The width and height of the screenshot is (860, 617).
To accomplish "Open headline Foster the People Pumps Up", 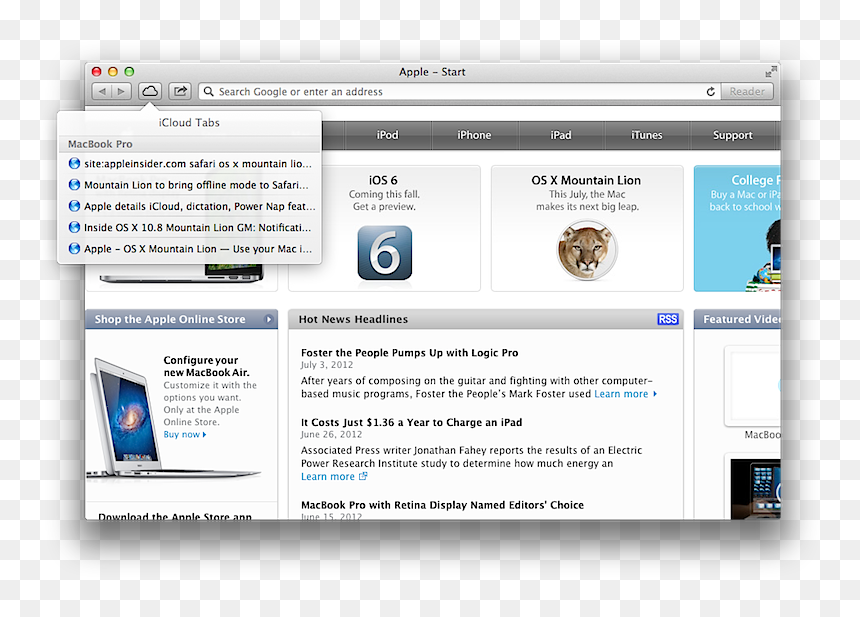I will 410,353.
